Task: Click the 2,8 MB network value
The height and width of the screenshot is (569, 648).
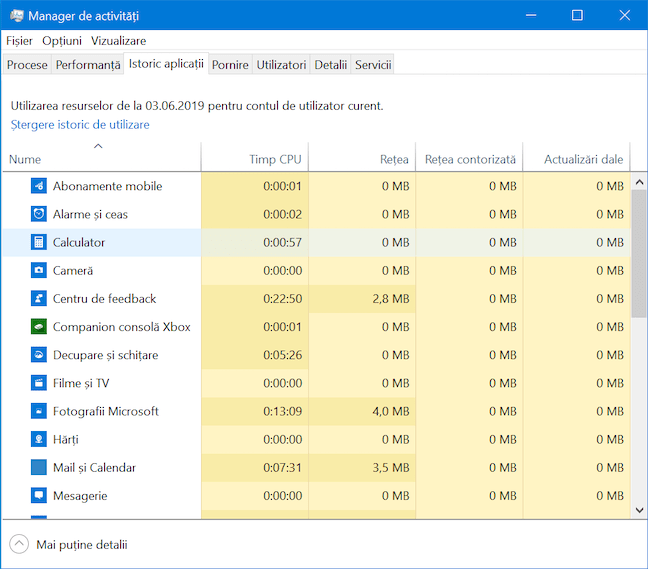Action: [x=391, y=298]
